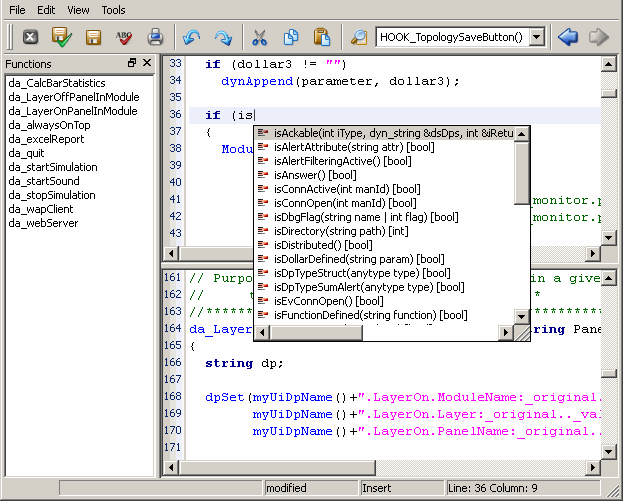Paste from clipboard icon
Screen dimensions: 623x501
coord(321,37)
